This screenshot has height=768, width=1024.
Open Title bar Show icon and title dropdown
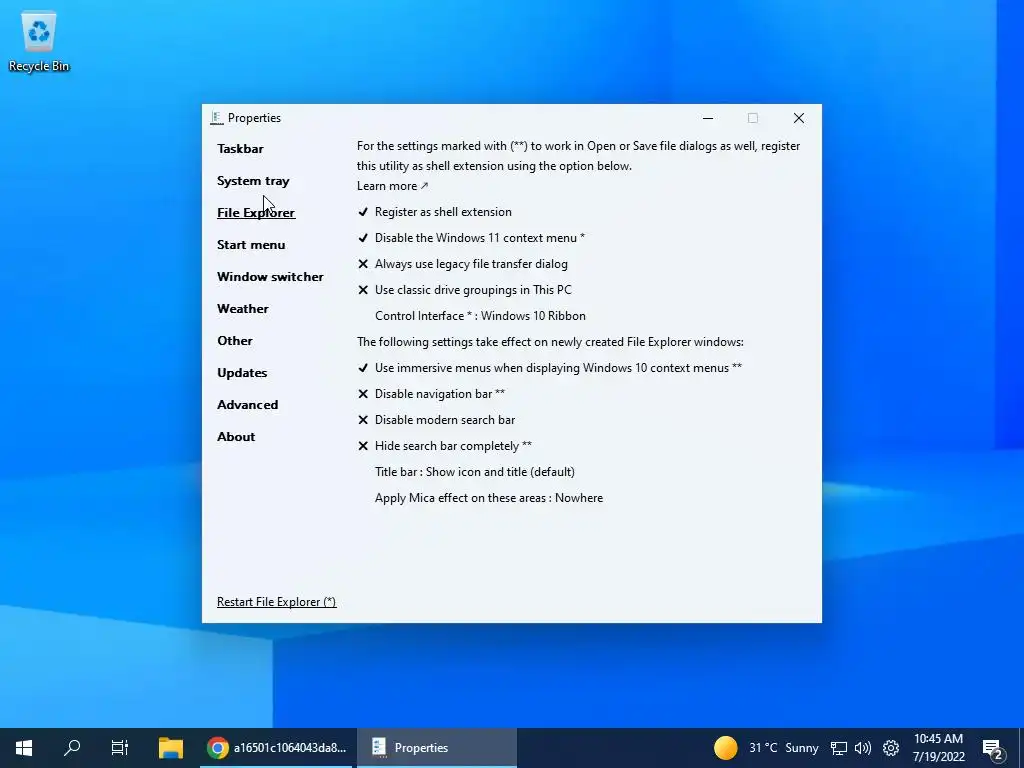click(475, 472)
